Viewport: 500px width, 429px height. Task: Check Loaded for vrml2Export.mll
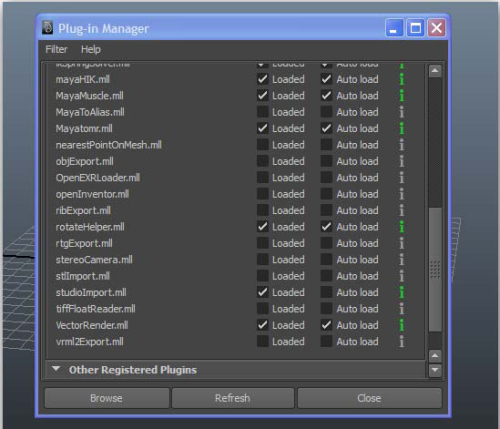click(263, 341)
